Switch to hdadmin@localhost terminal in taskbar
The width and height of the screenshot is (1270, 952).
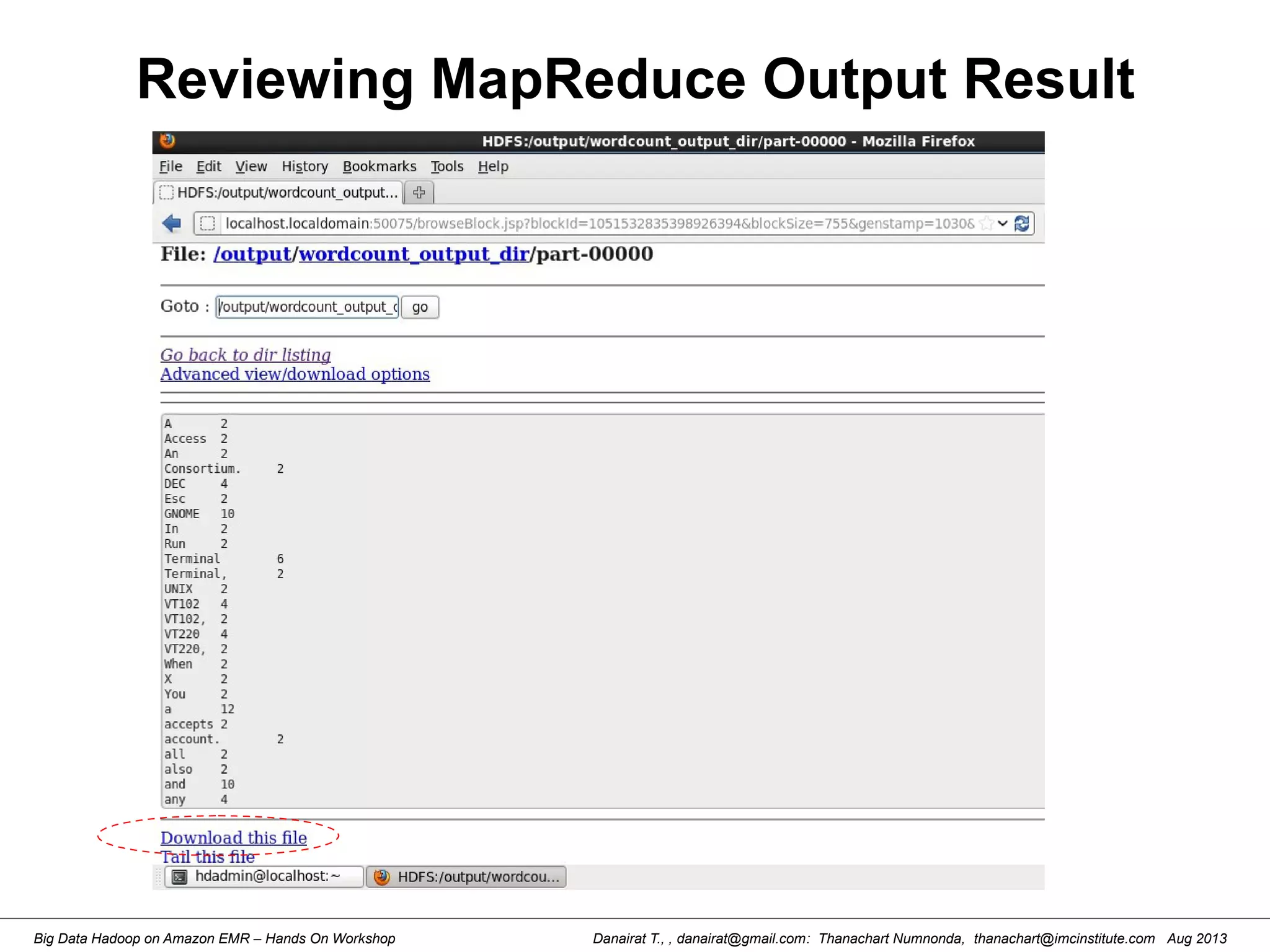(264, 877)
